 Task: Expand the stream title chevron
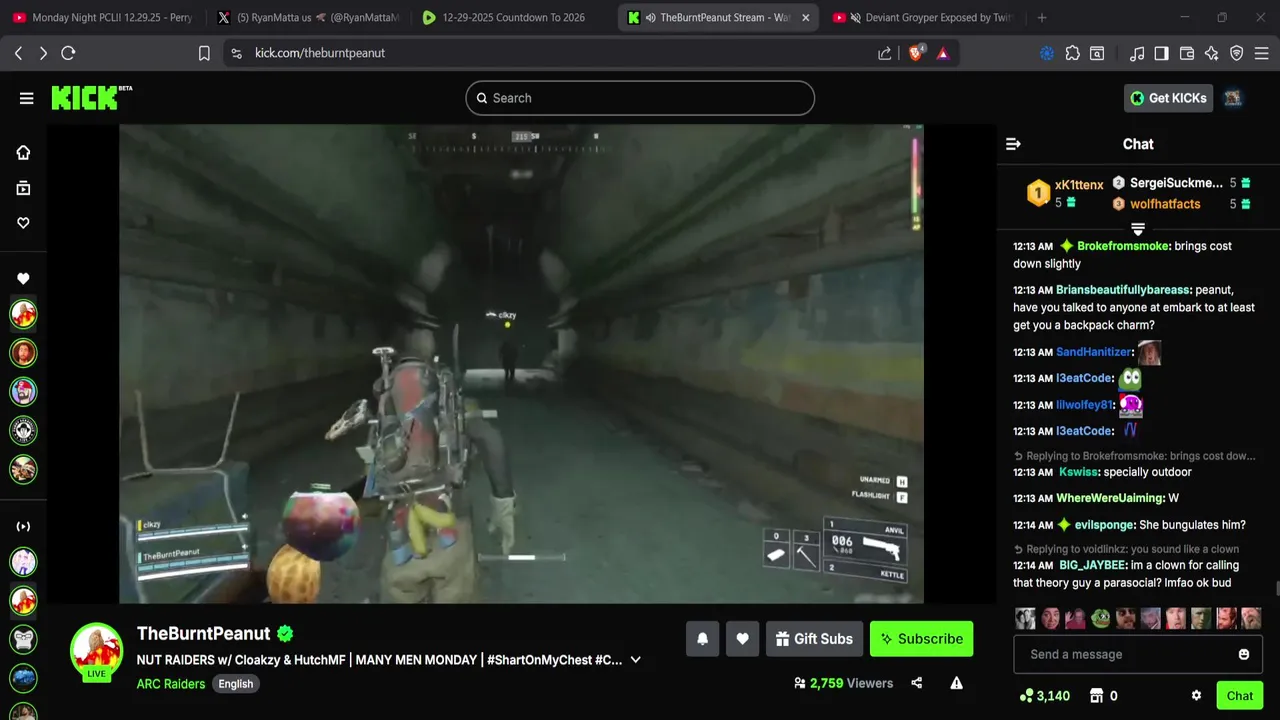635,660
